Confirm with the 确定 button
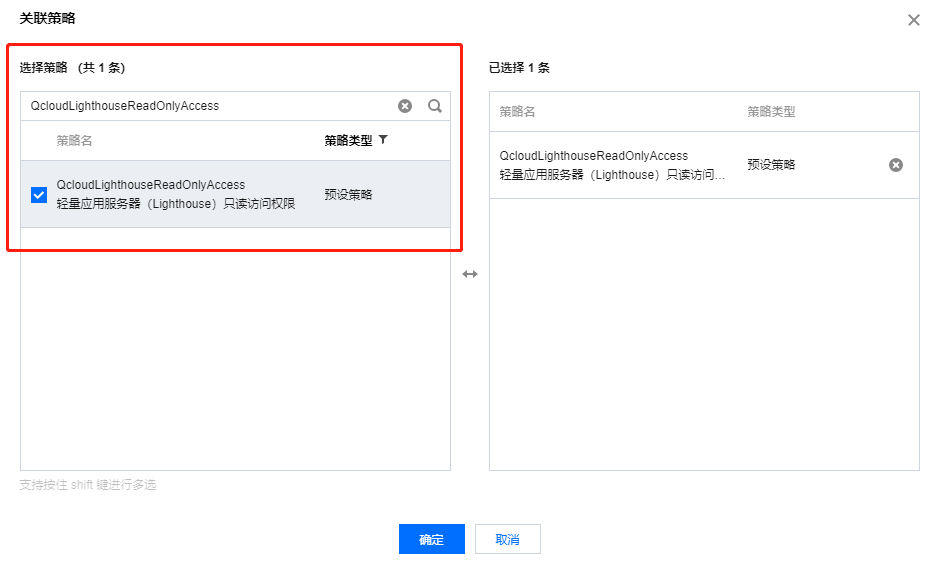The image size is (936, 566). tap(431, 539)
